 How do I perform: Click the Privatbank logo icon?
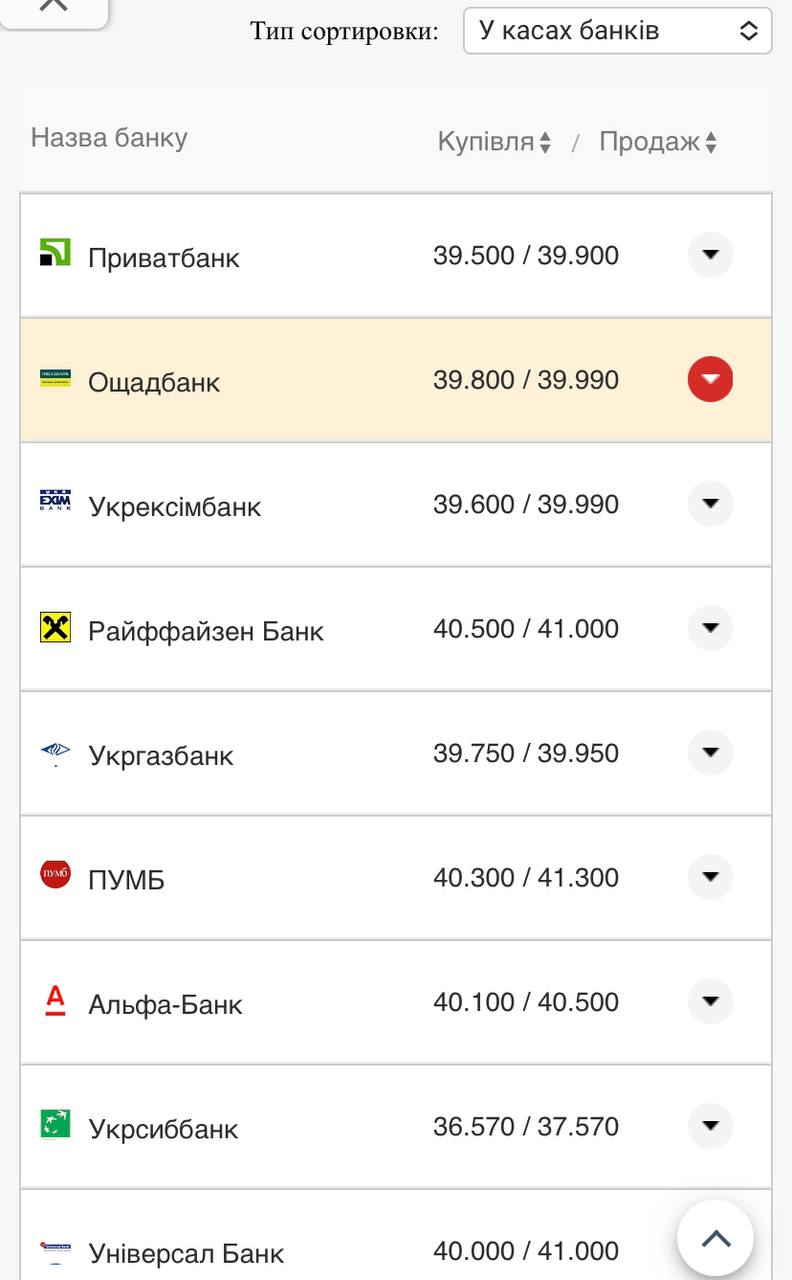point(55,252)
